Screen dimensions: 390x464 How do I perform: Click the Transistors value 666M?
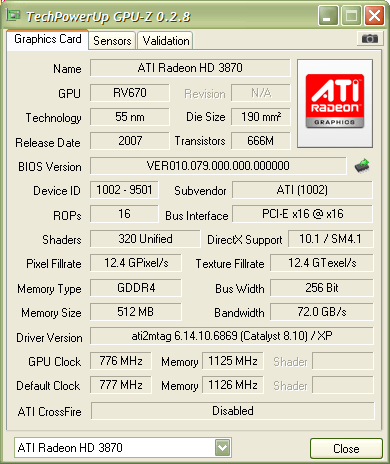click(261, 141)
